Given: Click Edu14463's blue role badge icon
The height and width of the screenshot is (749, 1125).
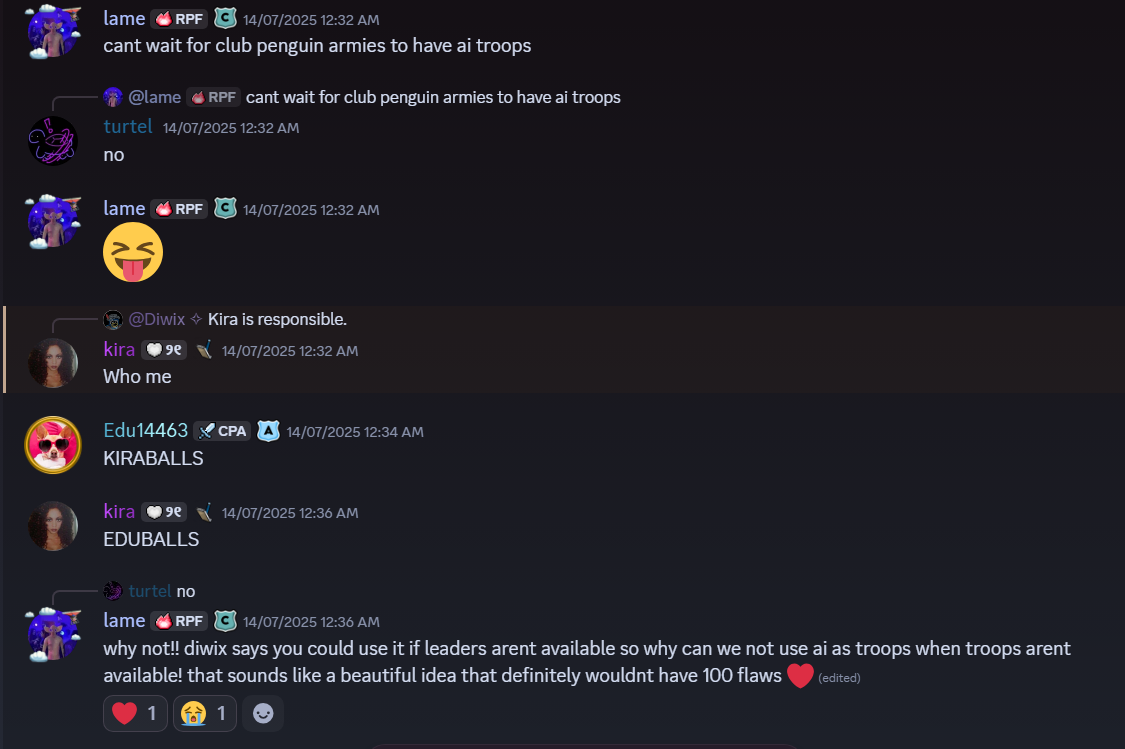Looking at the screenshot, I should click(x=268, y=431).
